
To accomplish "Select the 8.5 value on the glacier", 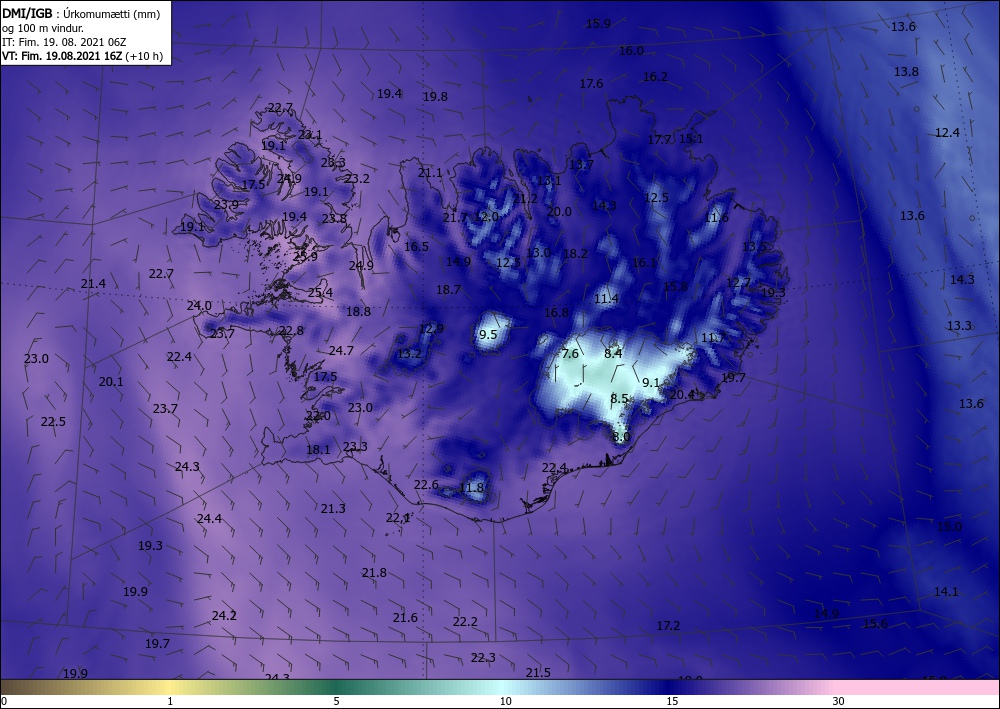I will (x=619, y=399).
